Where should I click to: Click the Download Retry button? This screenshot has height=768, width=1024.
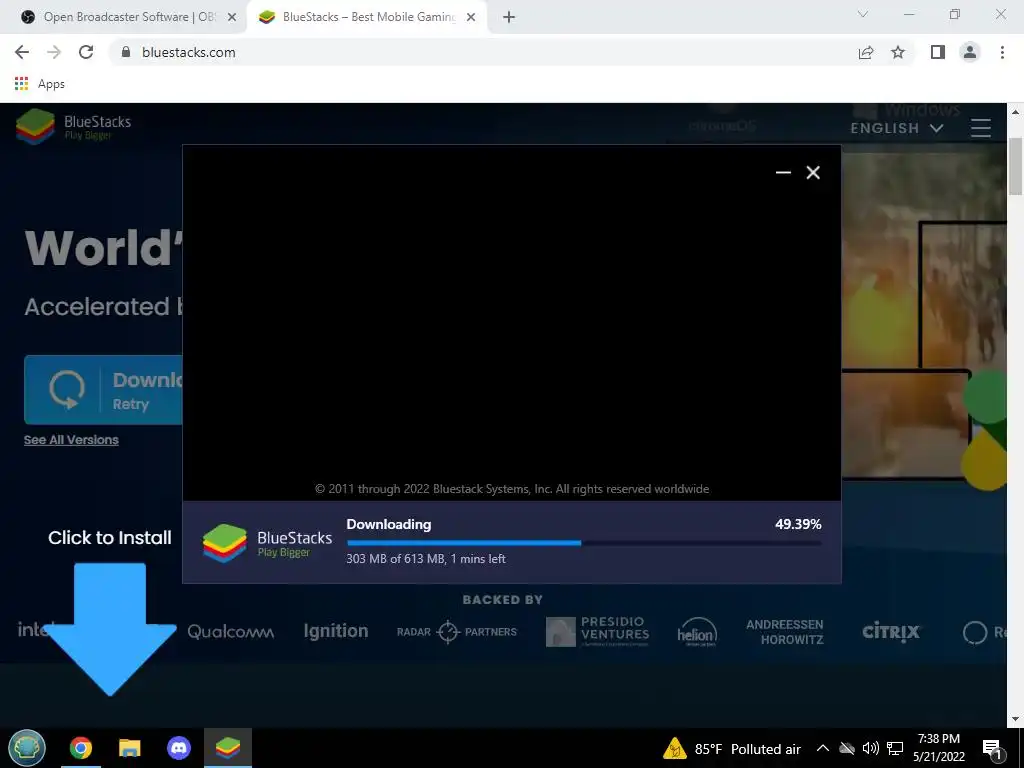103,390
